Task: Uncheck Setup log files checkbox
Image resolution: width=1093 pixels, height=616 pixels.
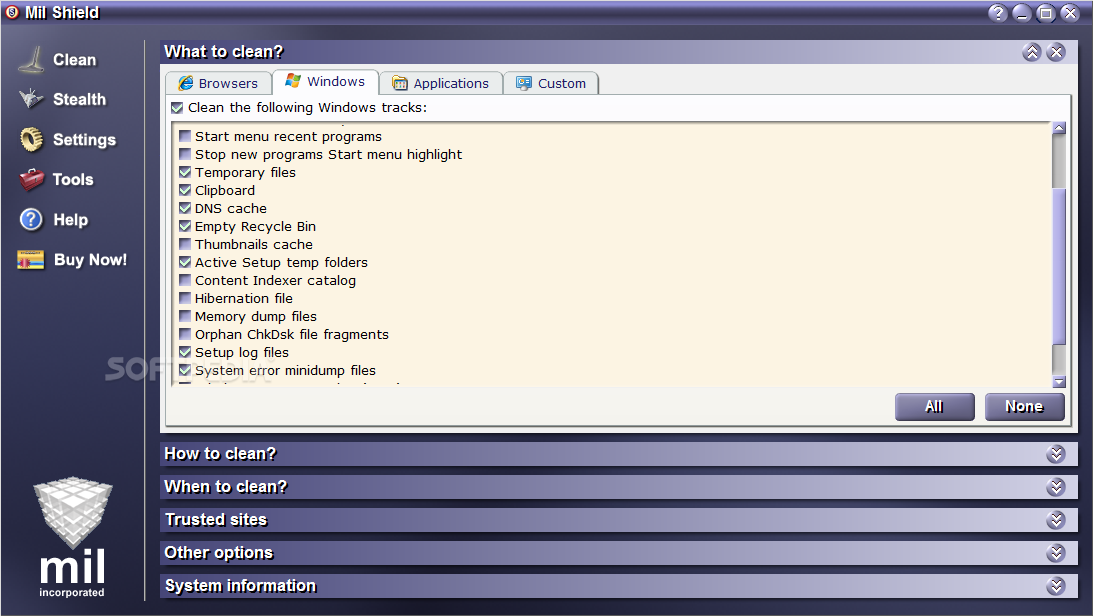Action: (185, 353)
